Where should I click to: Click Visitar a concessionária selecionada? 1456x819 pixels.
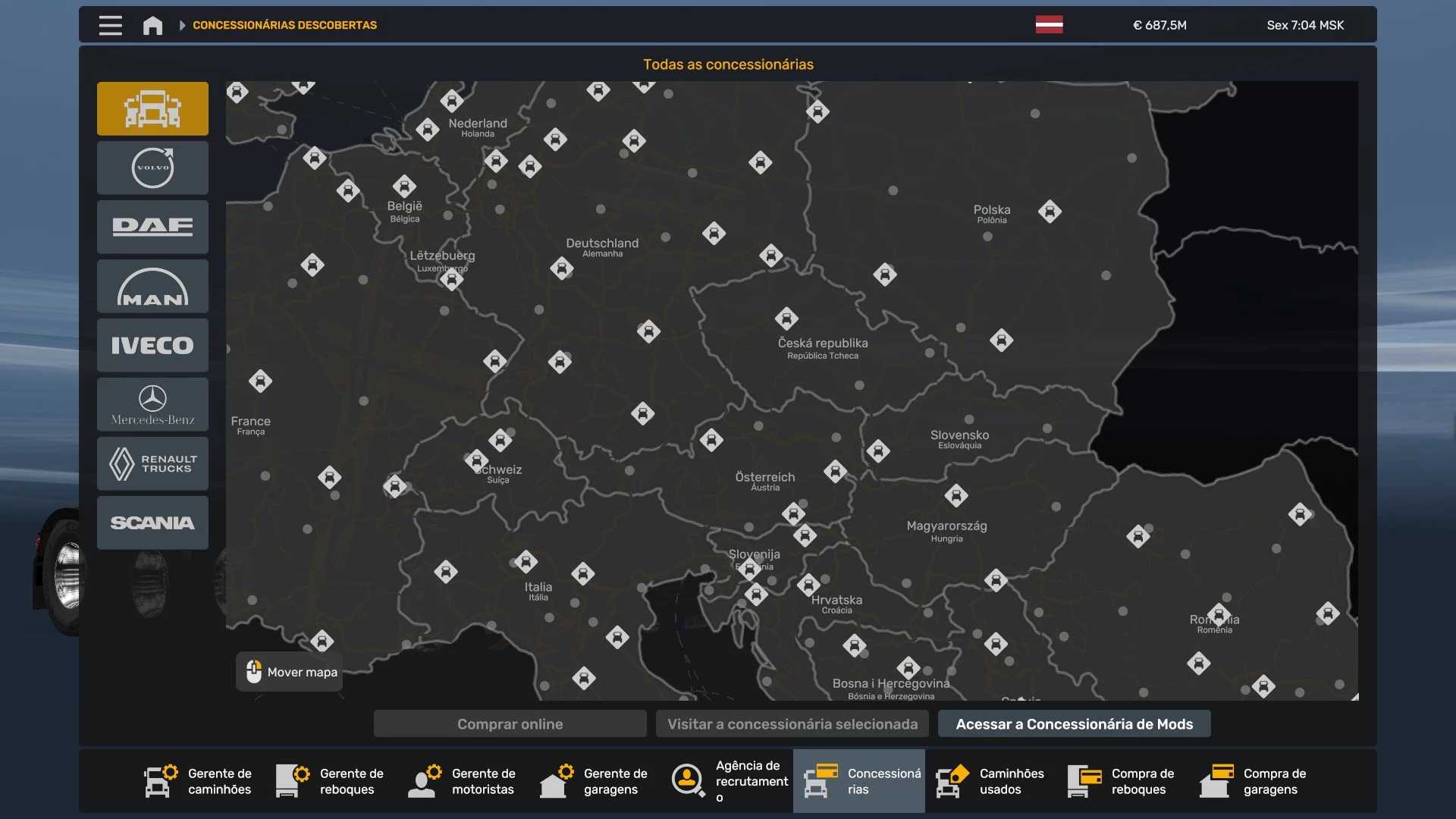(792, 724)
